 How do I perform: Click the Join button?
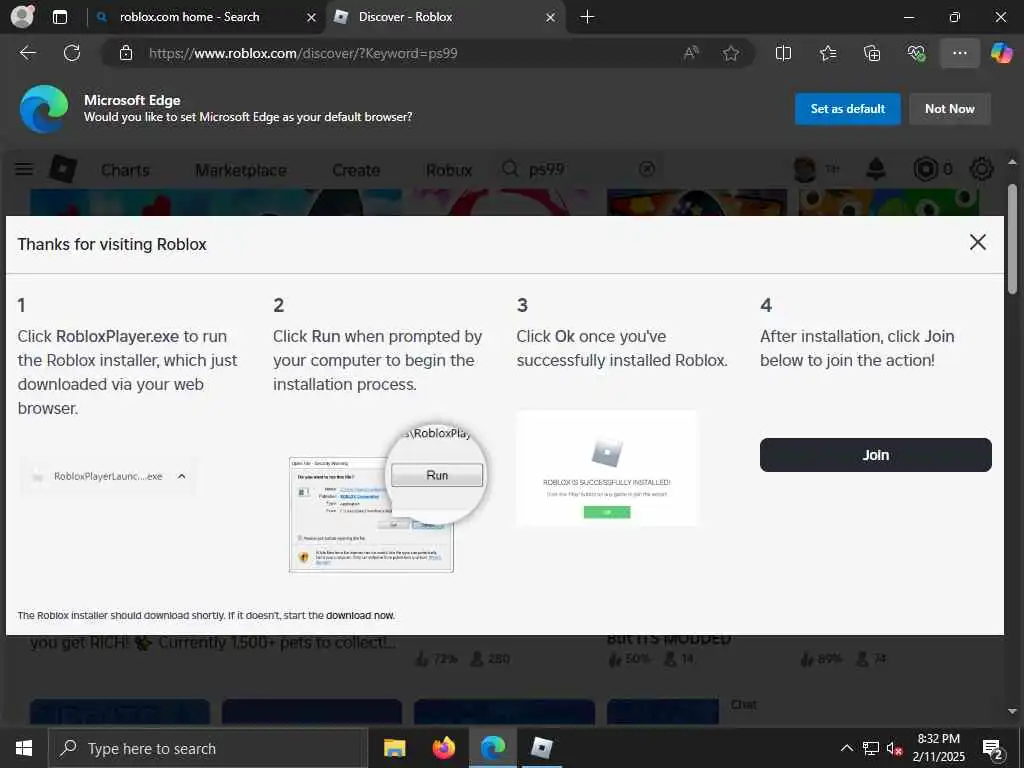tap(875, 455)
